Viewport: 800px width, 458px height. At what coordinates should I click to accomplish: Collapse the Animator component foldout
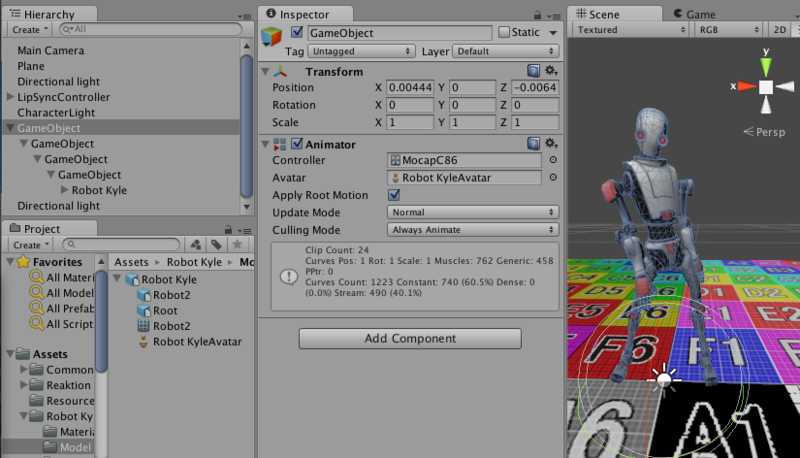tap(265, 144)
